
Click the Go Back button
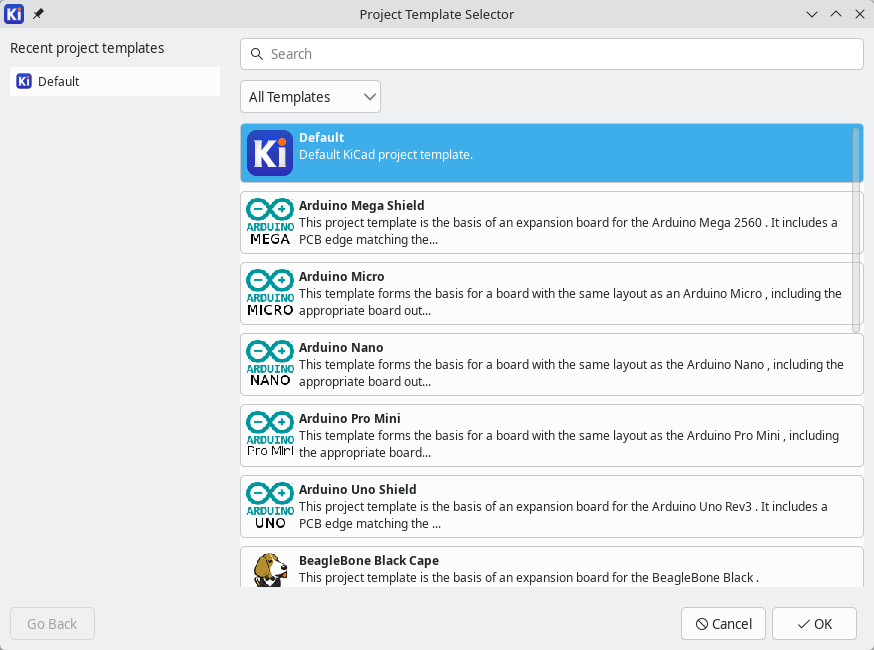click(52, 623)
